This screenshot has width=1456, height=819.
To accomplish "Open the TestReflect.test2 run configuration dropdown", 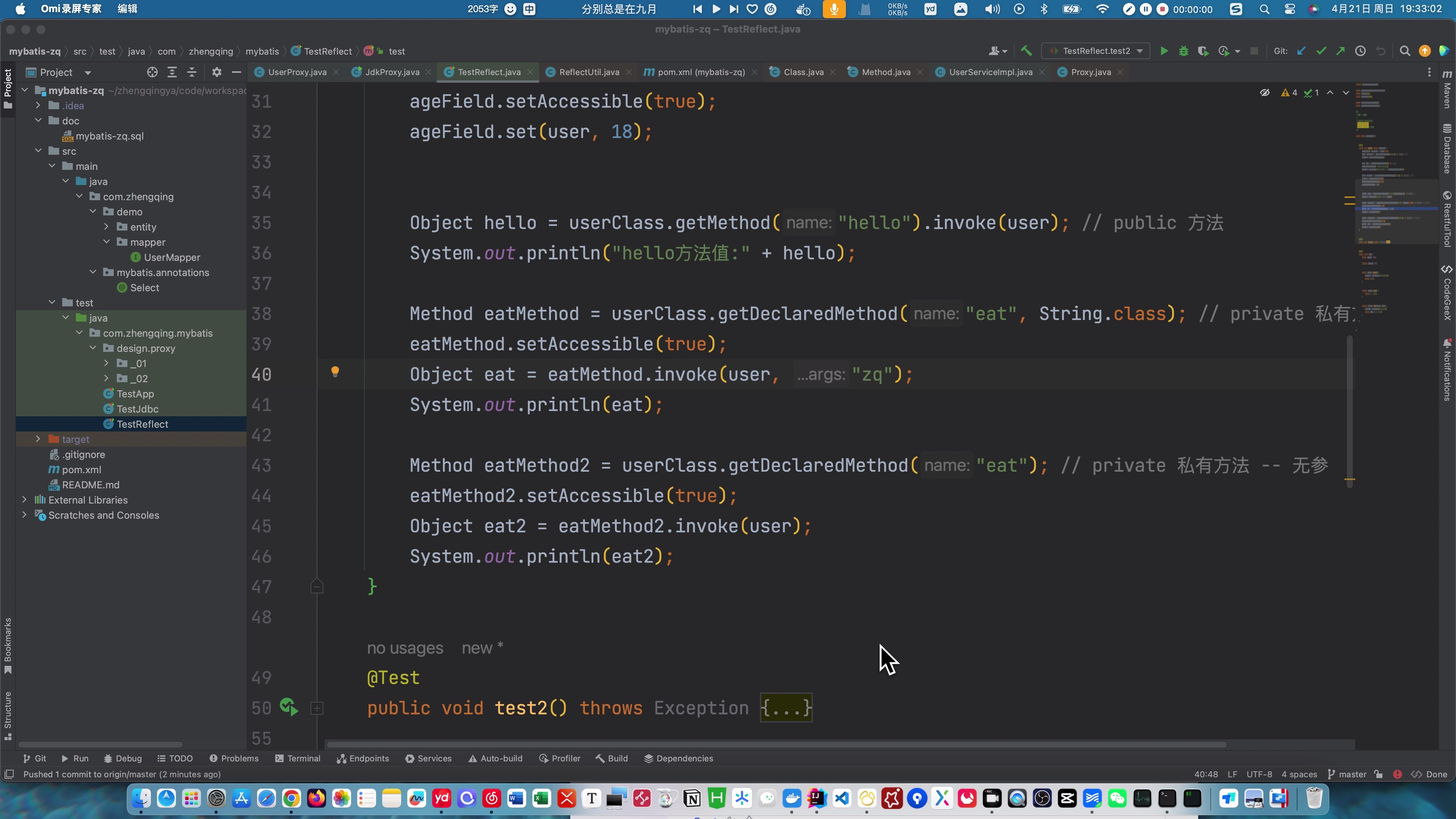I will pos(1097,51).
